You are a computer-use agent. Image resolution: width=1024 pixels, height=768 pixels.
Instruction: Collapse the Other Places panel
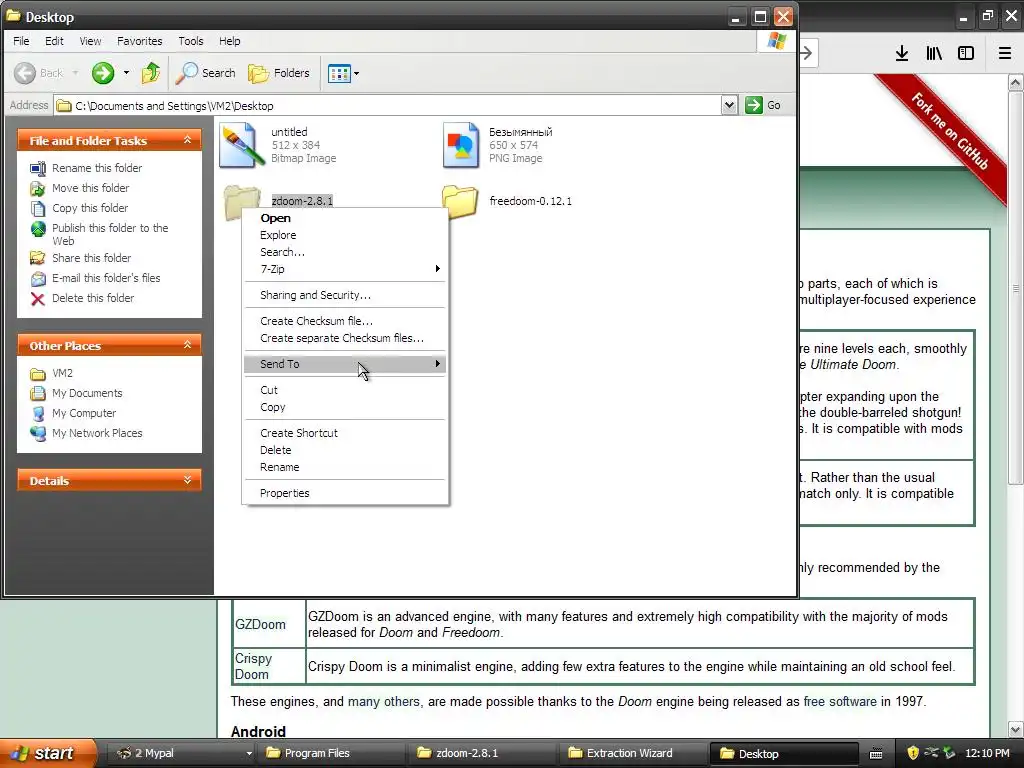click(x=187, y=345)
